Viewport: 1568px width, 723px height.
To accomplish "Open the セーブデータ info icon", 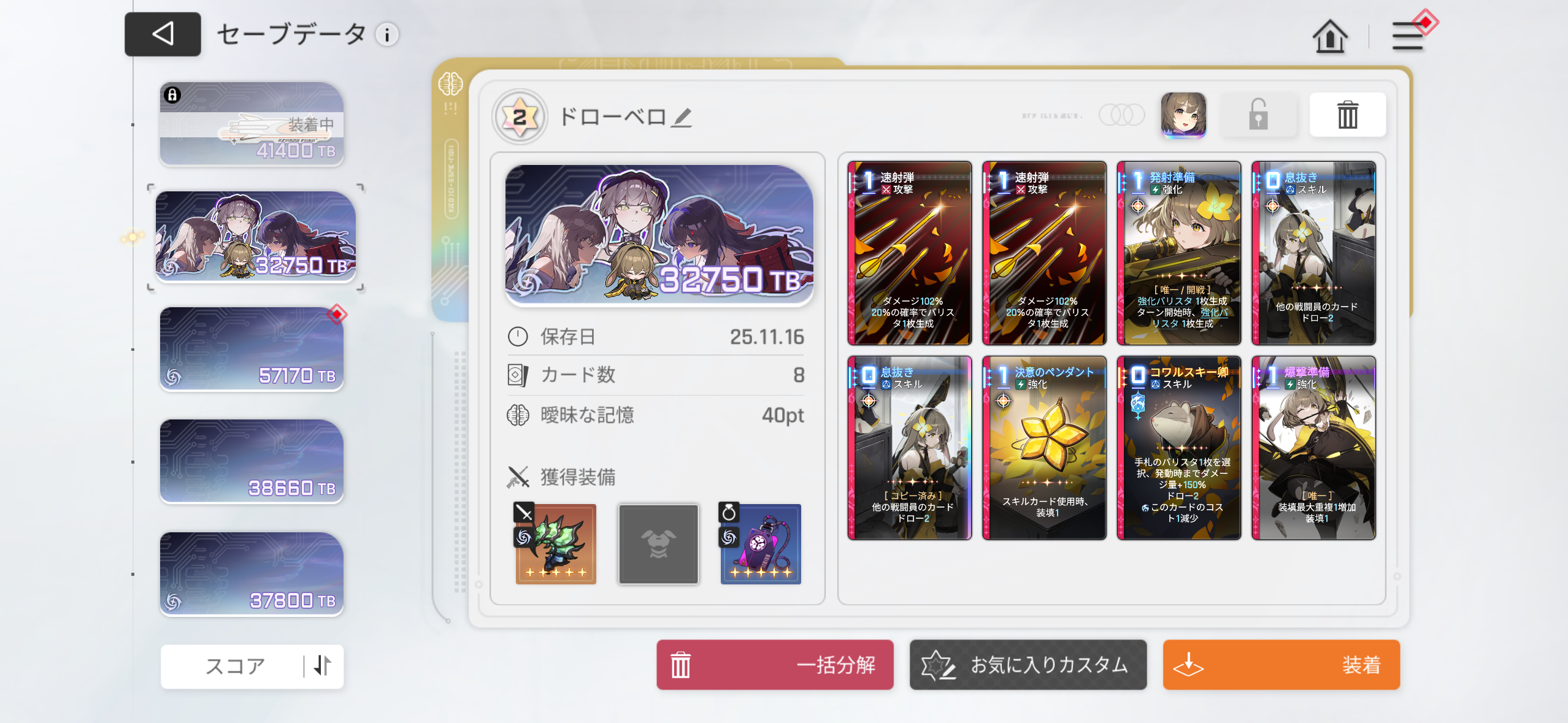I will 387,35.
